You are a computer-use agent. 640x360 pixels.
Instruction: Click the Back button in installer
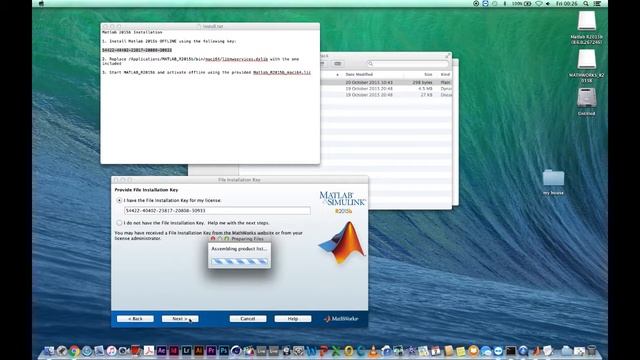tap(135, 319)
